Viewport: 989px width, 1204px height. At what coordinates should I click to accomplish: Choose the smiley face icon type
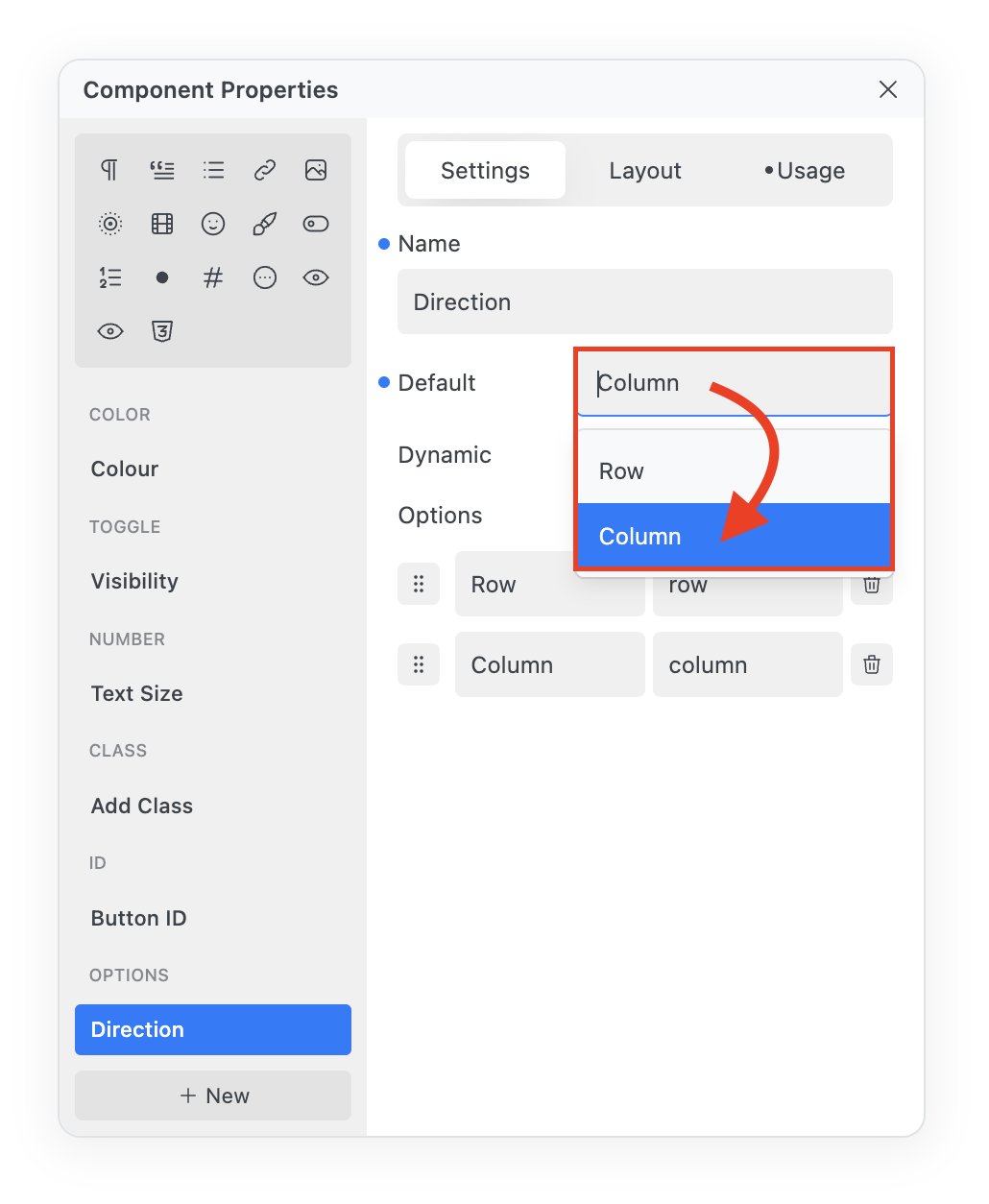pyautogui.click(x=213, y=224)
